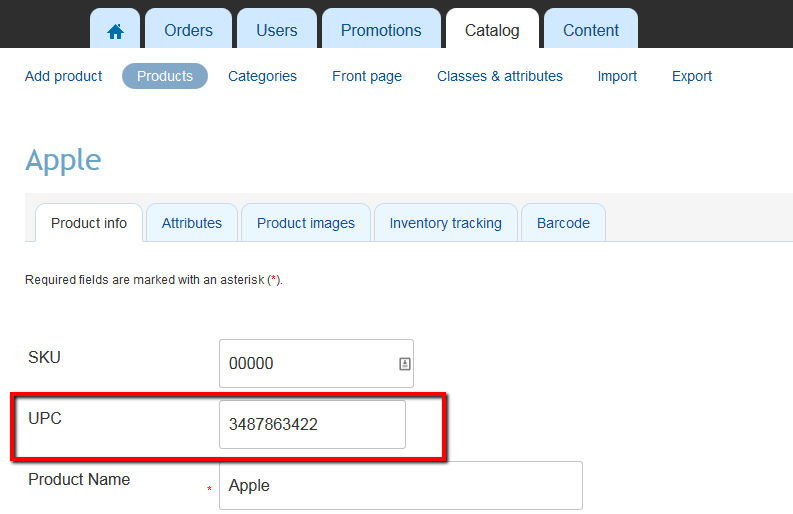Open the Categories link
The width and height of the screenshot is (793, 514).
tap(262, 76)
